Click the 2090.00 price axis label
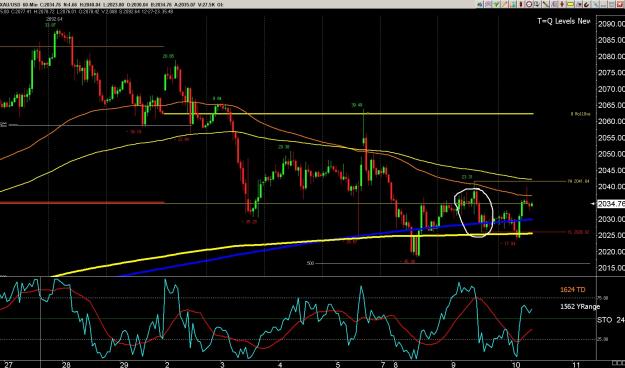Image resolution: width=625 pixels, height=368 pixels. pyautogui.click(x=611, y=24)
